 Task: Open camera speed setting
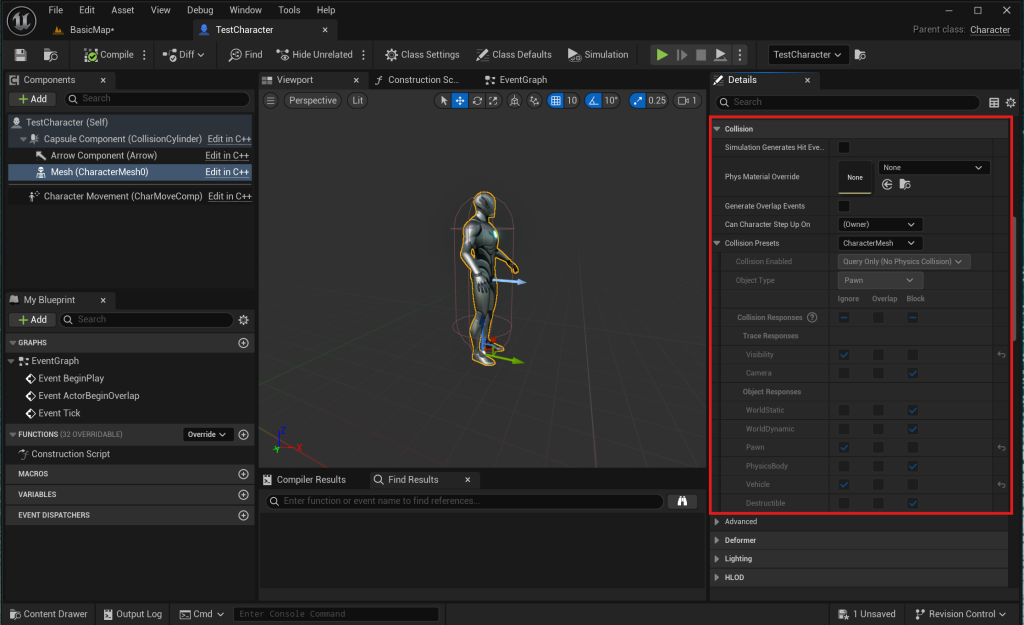[x=687, y=101]
